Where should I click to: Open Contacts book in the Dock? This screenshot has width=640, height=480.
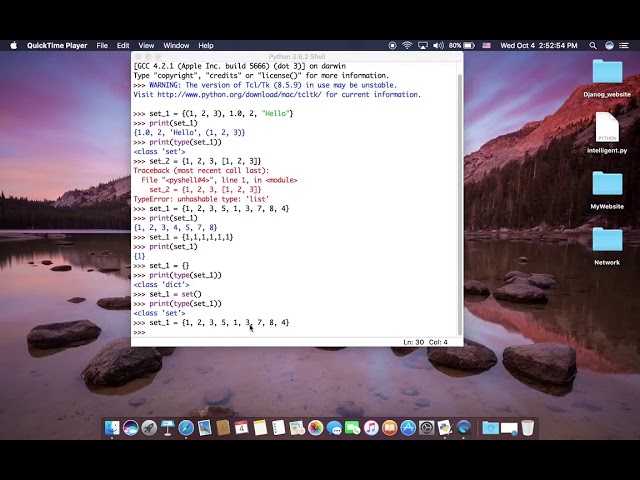pyautogui.click(x=223, y=428)
